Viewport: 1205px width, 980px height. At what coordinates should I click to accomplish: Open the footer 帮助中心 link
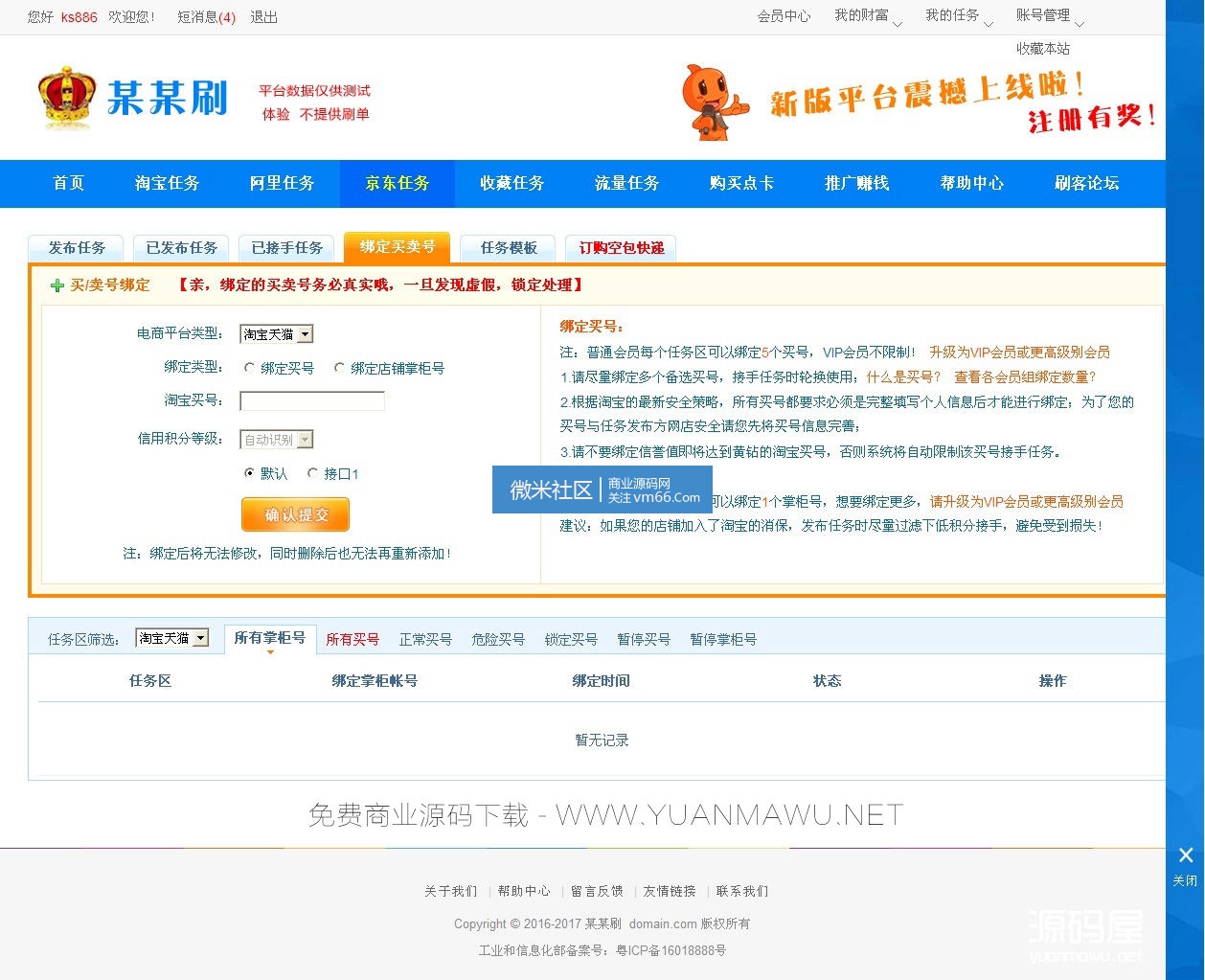coord(524,891)
